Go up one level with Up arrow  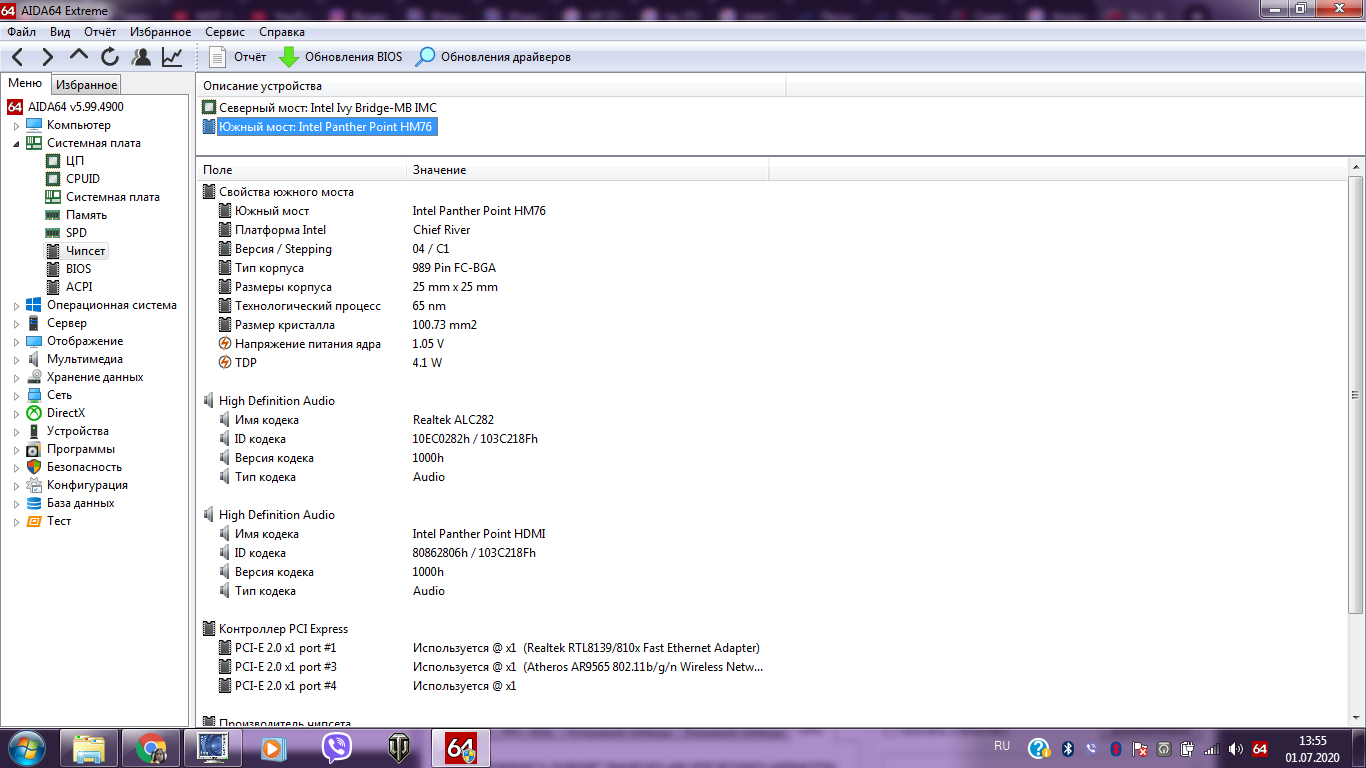coord(79,57)
